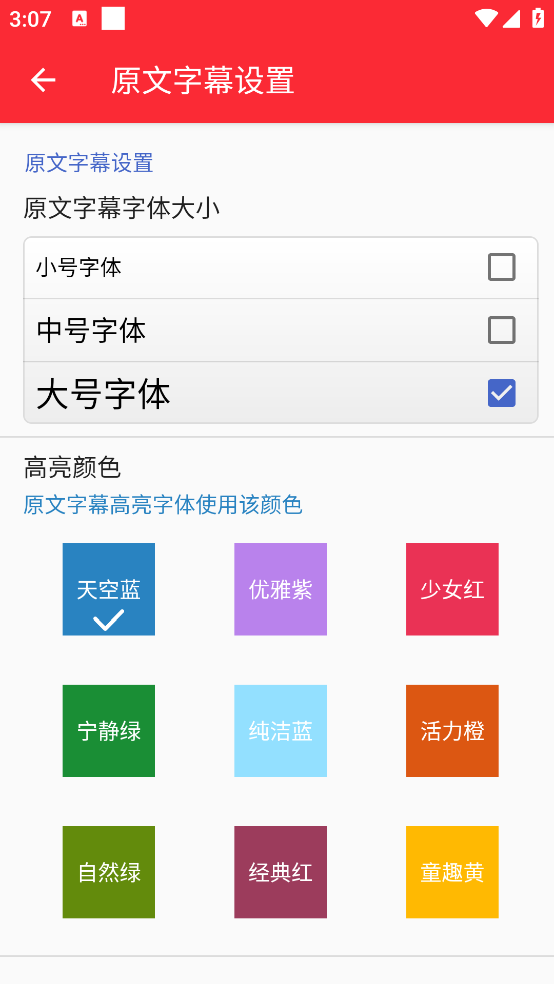
Task: Tap the white square notification icon
Action: click(113, 19)
